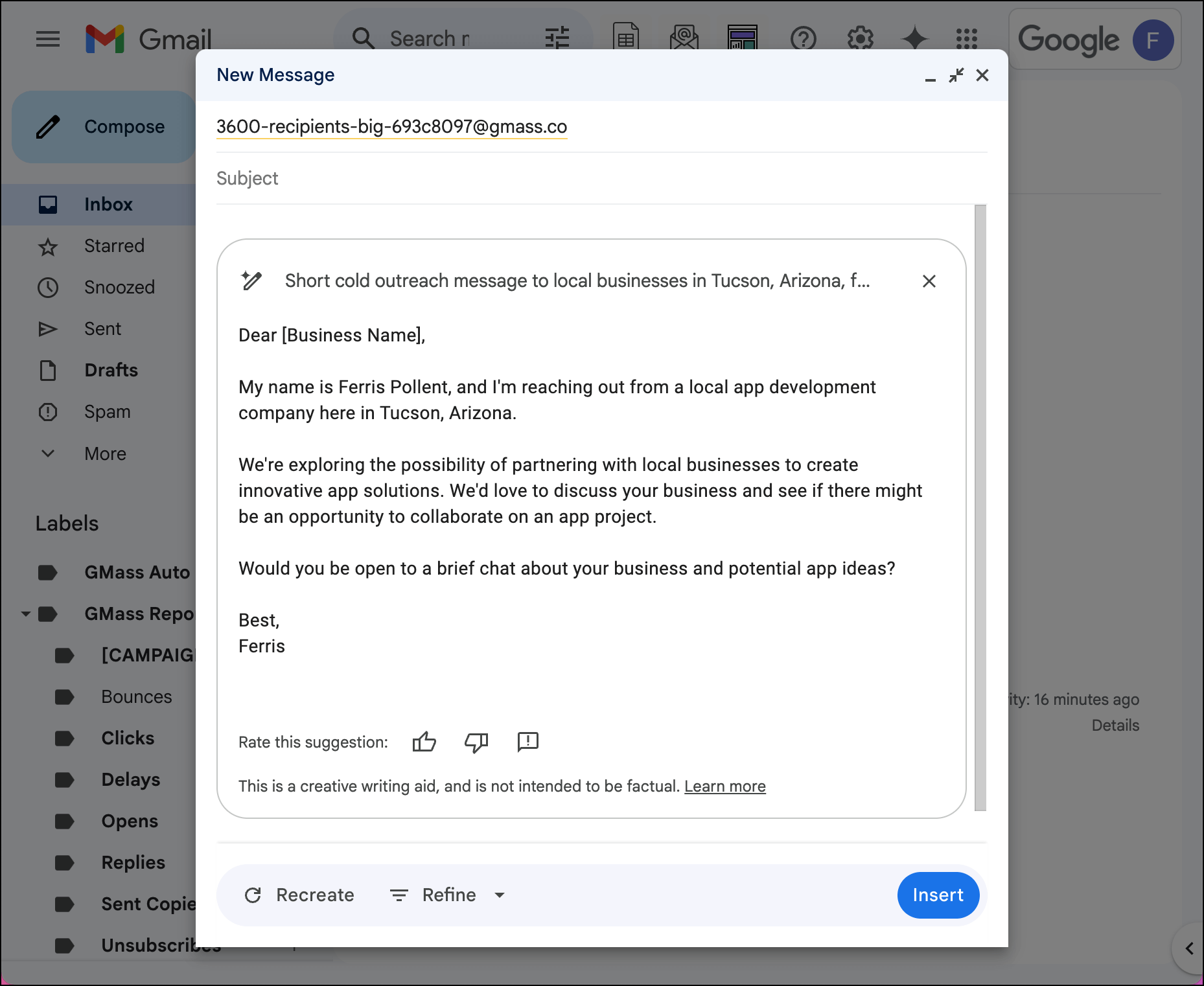This screenshot has height=986, width=1204.
Task: Open the Sent Copies label
Action: (148, 904)
